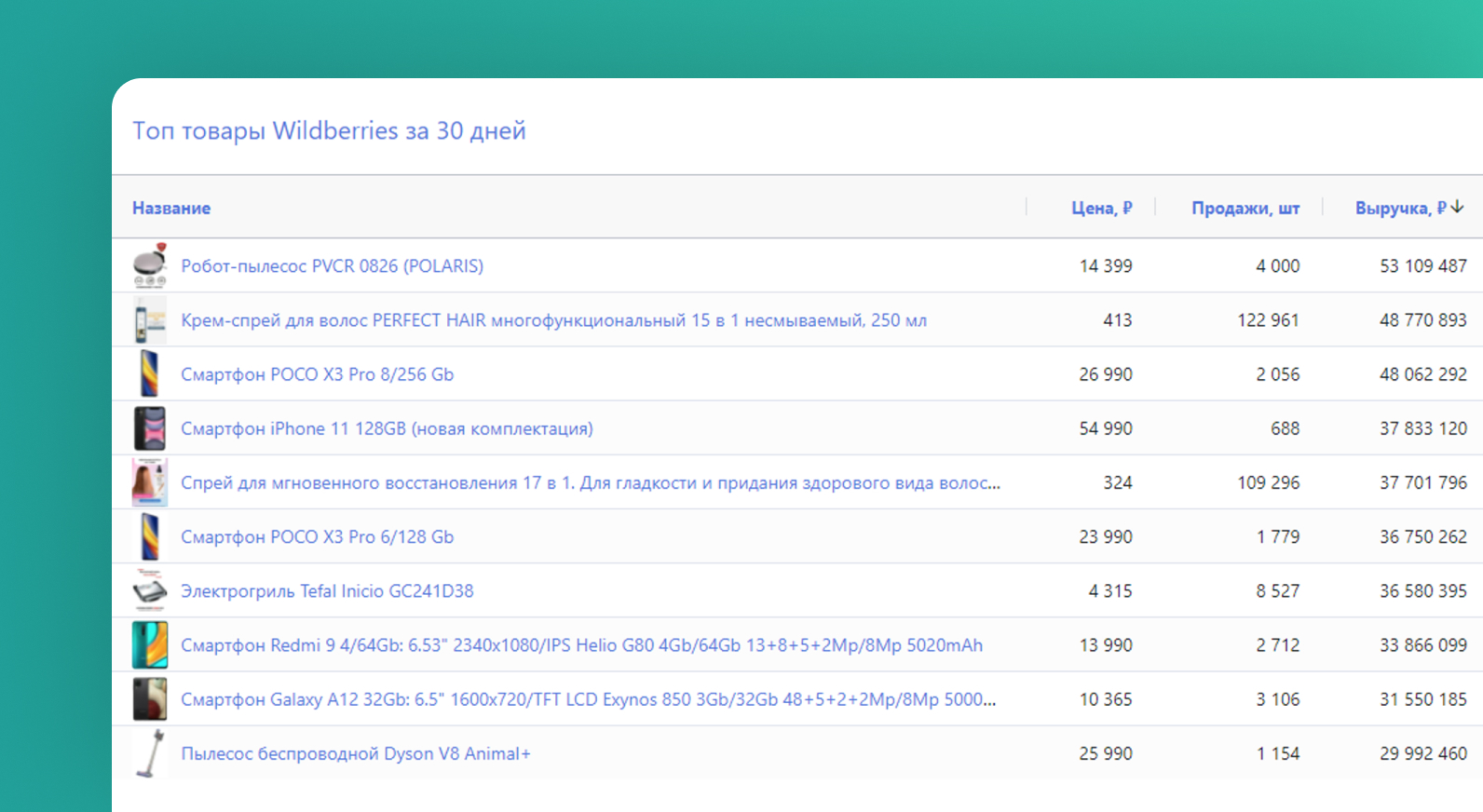Click the hair restoration spray thumbnail

pyautogui.click(x=149, y=482)
